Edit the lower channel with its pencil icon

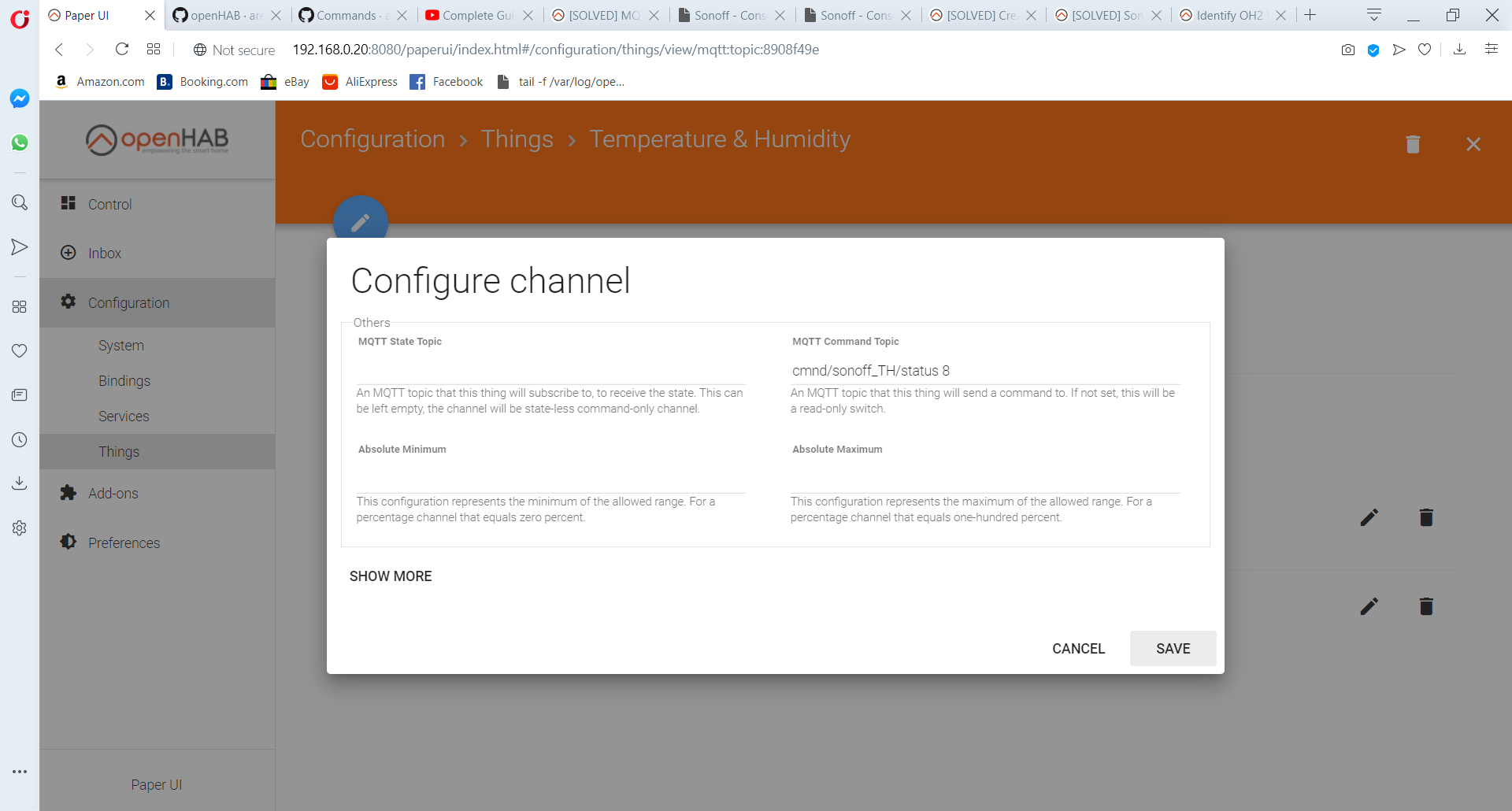click(x=1369, y=606)
